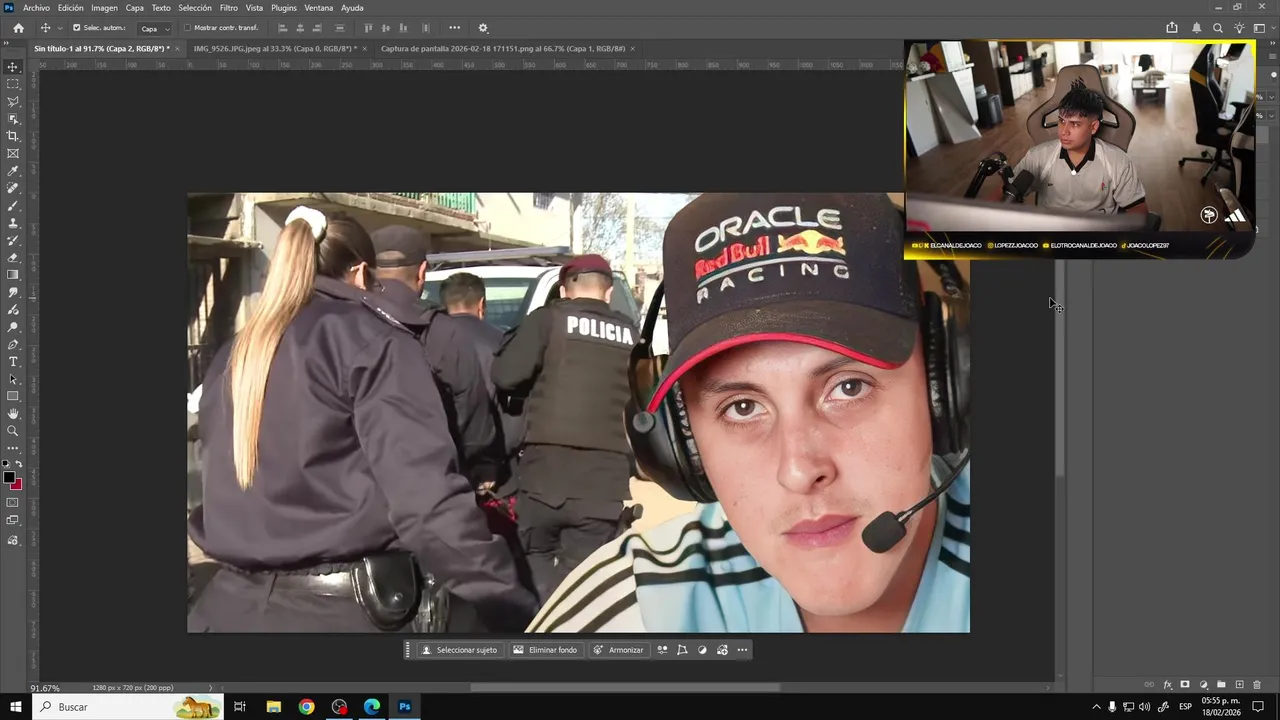Open the Share document icon
The image size is (1280, 720).
click(x=1172, y=28)
